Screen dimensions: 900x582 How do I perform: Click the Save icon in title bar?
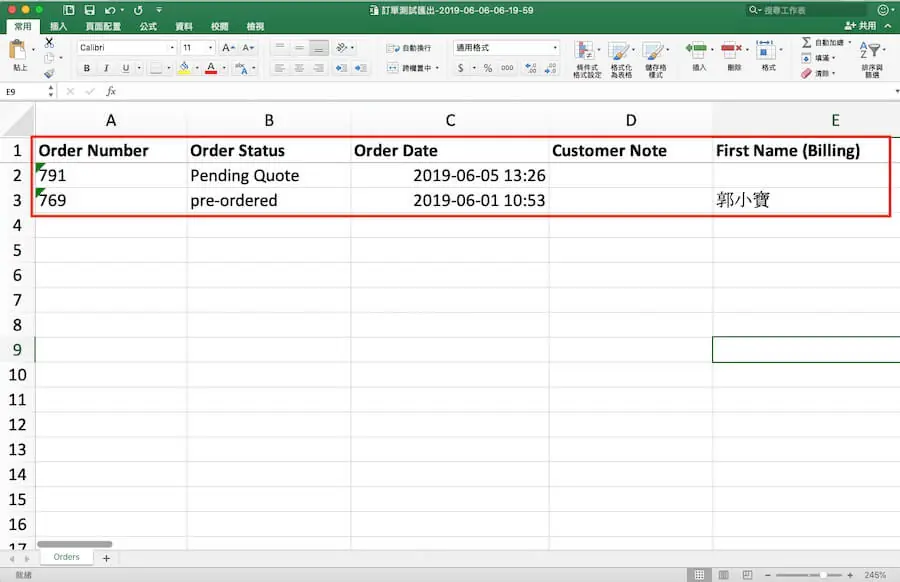[89, 10]
